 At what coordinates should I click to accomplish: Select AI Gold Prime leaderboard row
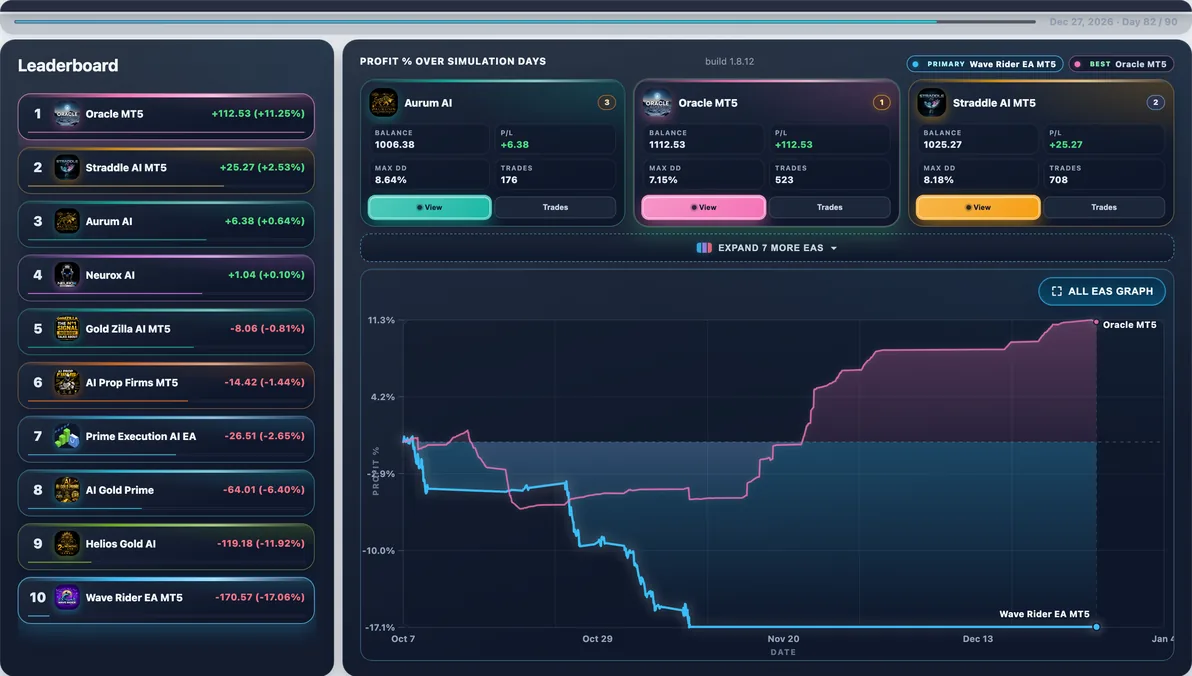166,493
